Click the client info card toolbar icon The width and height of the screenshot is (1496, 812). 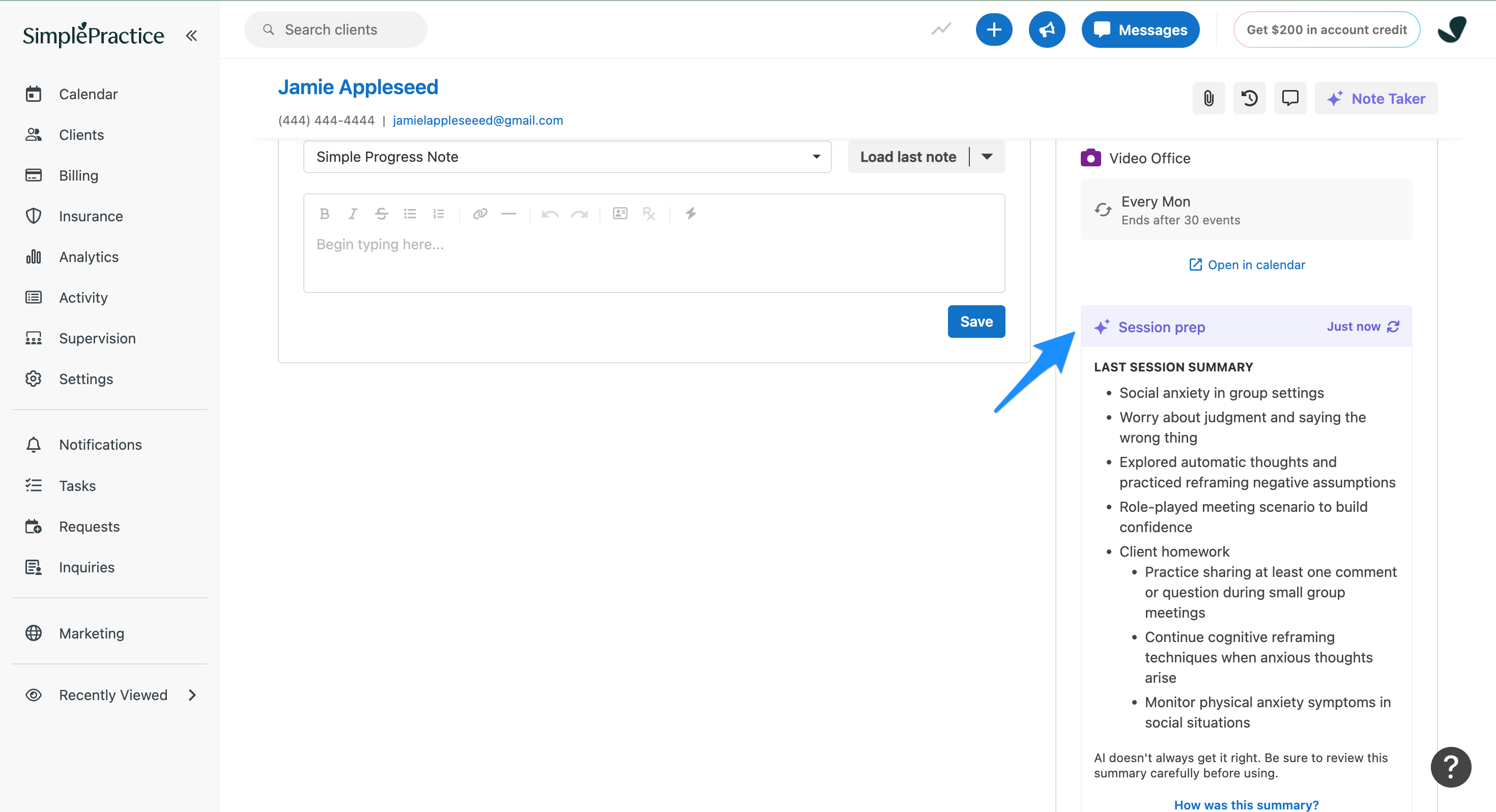pos(620,214)
